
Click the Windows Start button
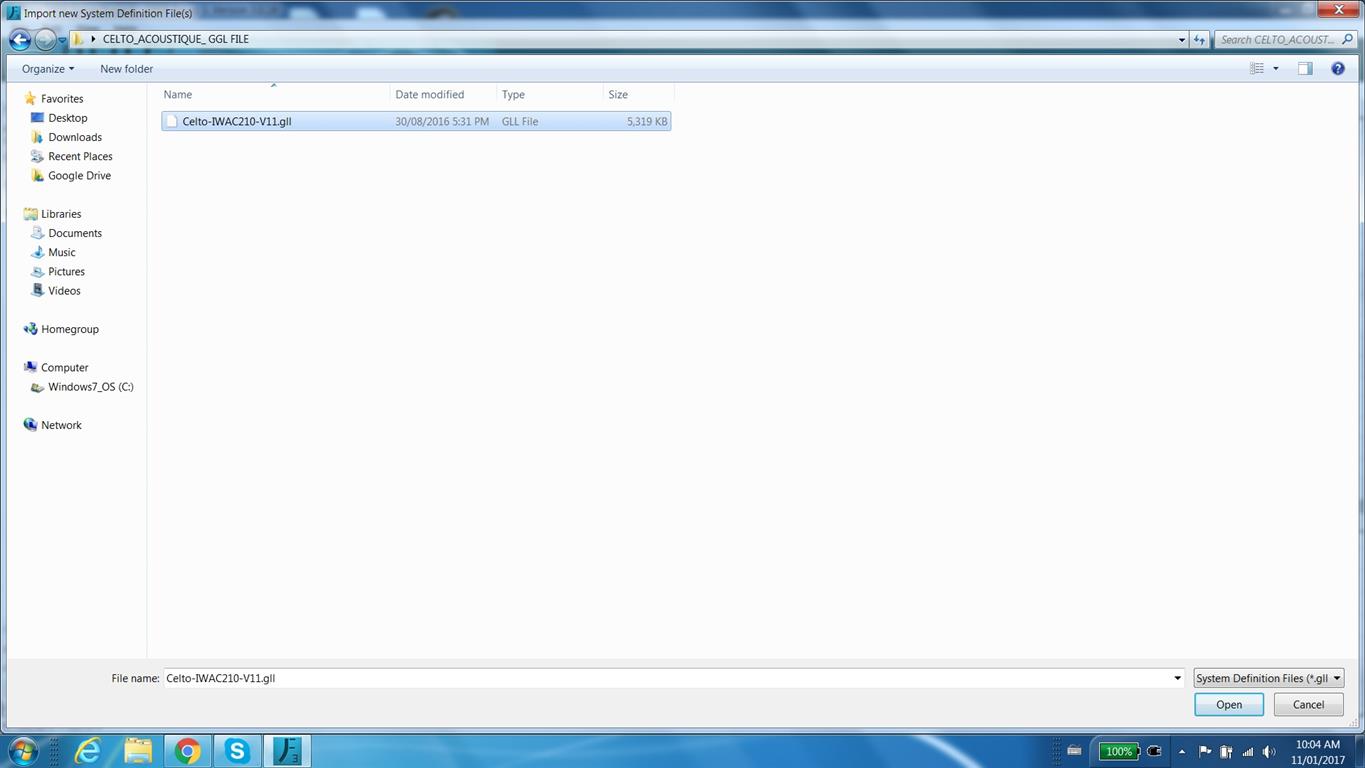click(x=22, y=751)
